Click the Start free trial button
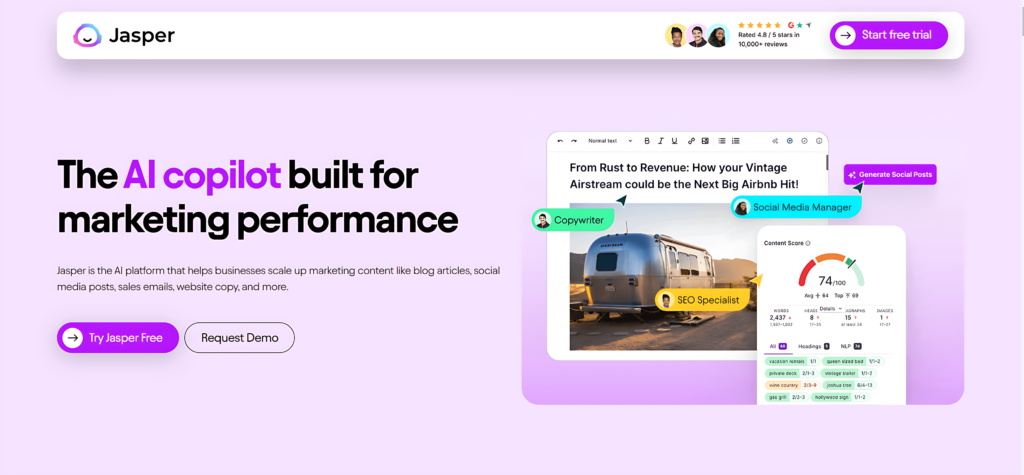Screen dimensions: 1024x475 point(888,35)
